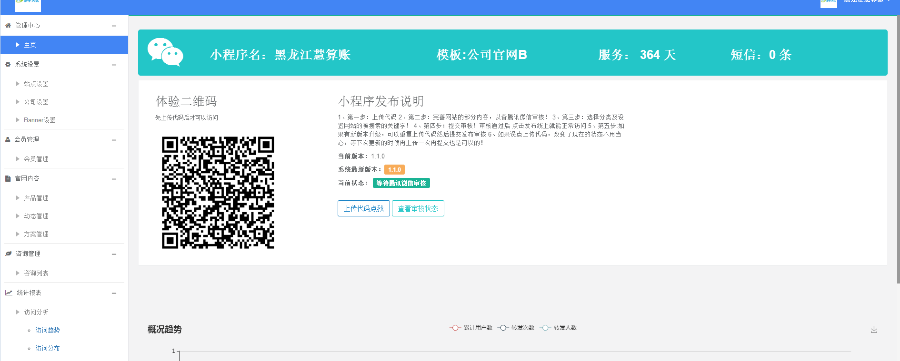This screenshot has height=361, width=900.
Task: Open the 访问趋势 link in sidebar
Action: (48, 331)
